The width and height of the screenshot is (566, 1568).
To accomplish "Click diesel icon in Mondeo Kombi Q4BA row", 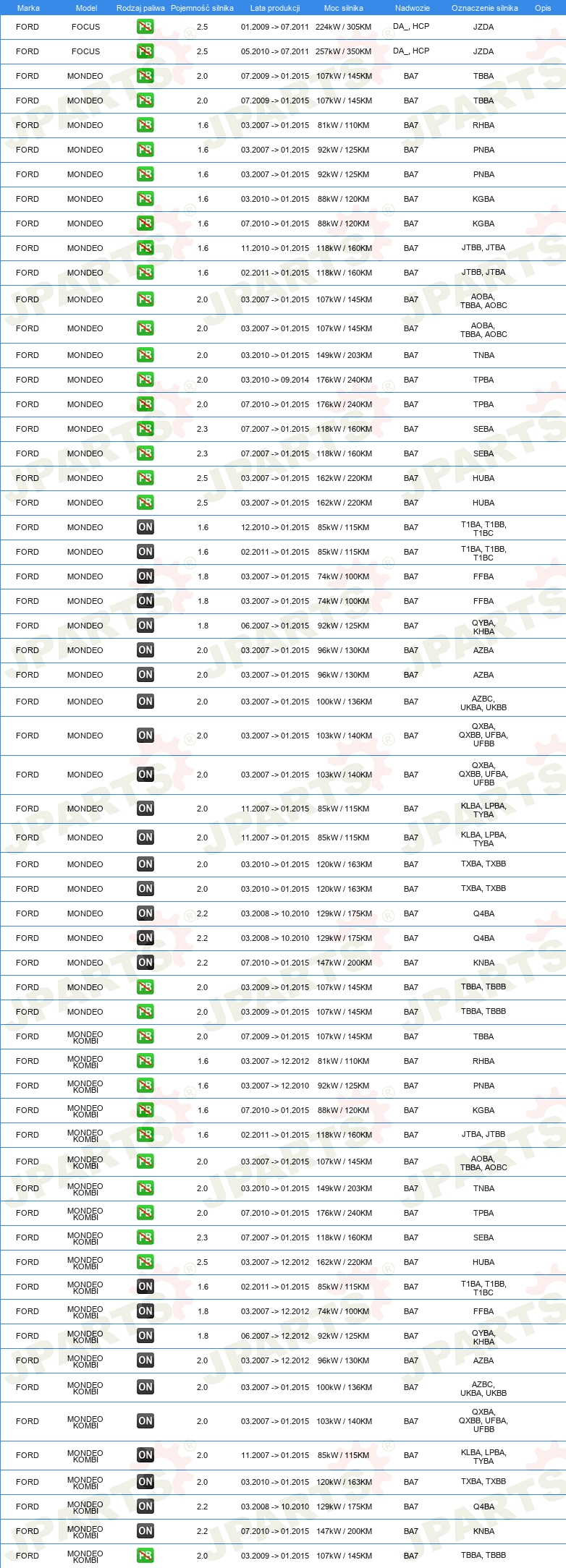I will [x=145, y=1507].
